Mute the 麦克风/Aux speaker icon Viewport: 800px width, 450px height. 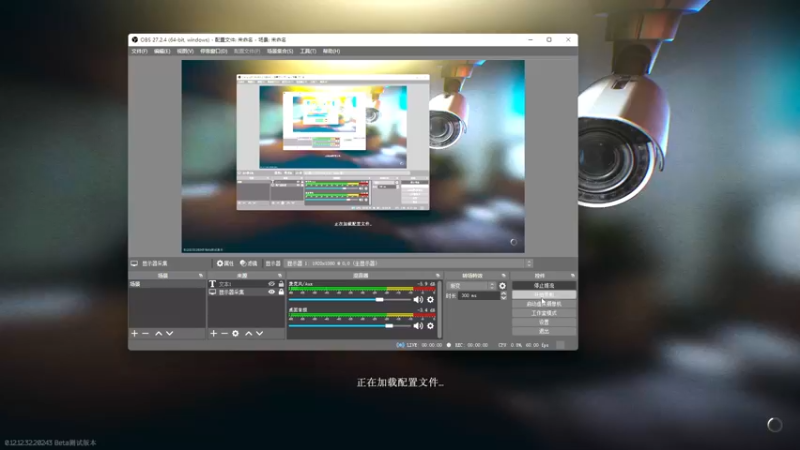click(x=418, y=299)
